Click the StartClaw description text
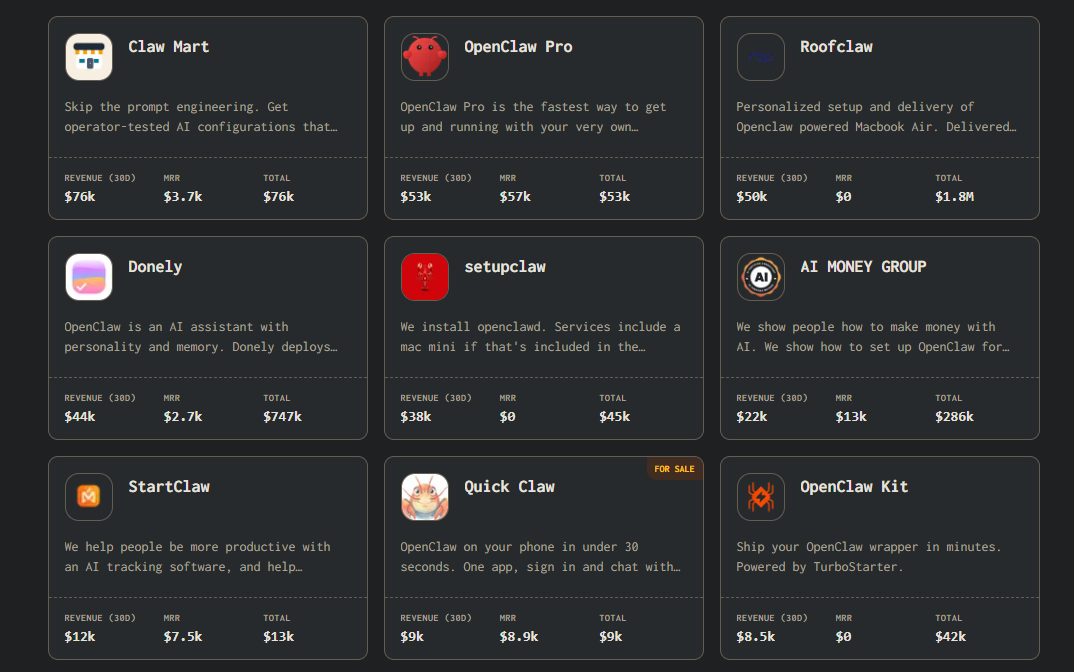The height and width of the screenshot is (672, 1074). [197, 557]
